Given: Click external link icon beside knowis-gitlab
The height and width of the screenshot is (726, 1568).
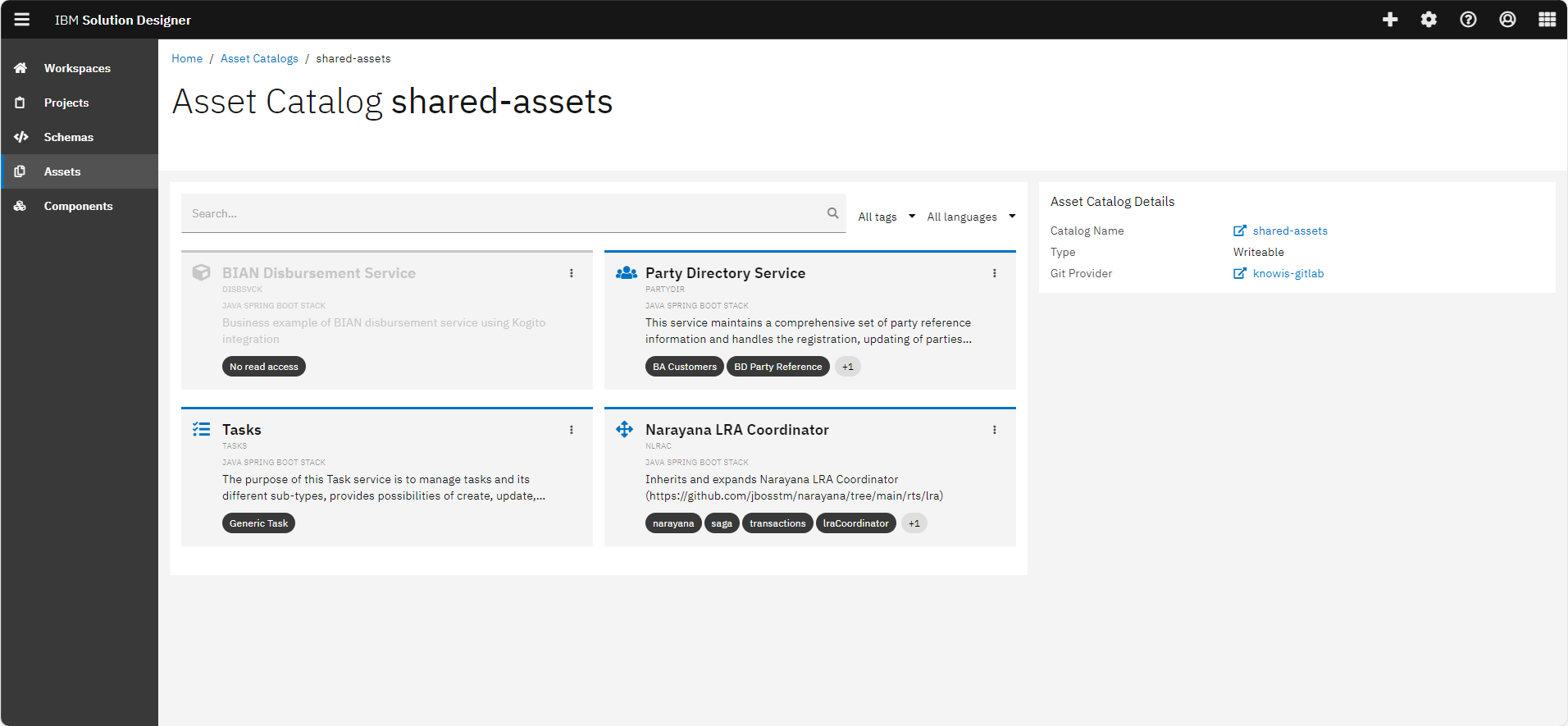Looking at the screenshot, I should 1240,273.
